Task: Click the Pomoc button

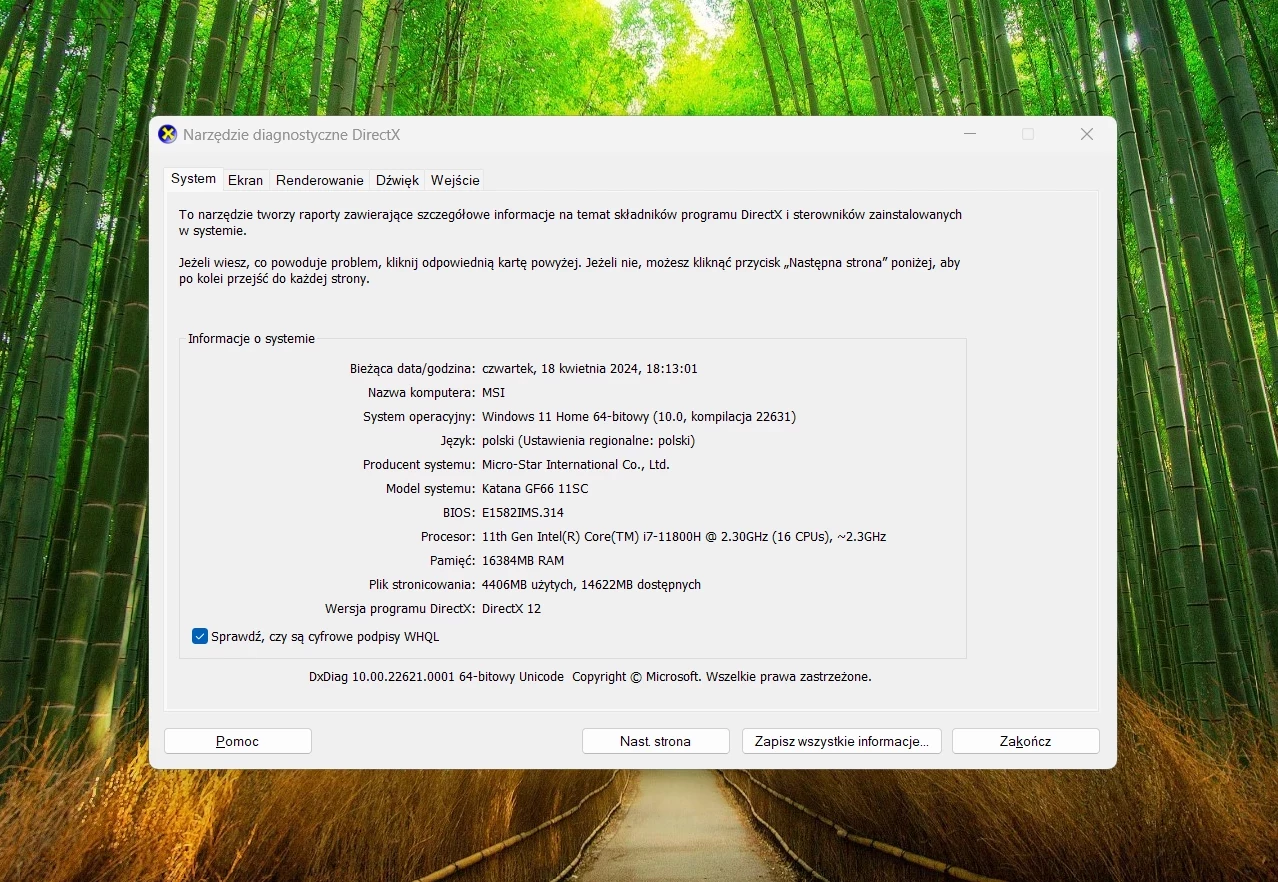Action: point(238,741)
